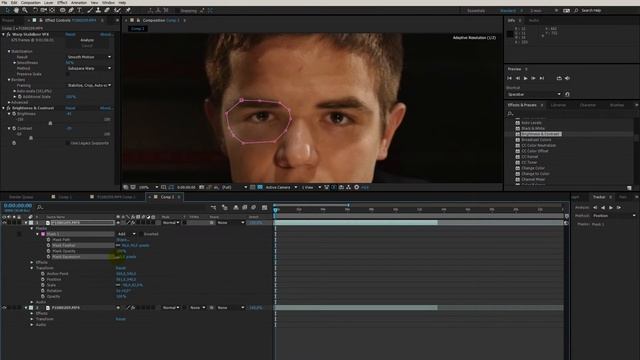Toggle Warp Stabilizer VFX fx switch
This screenshot has height=360, width=640.
[8, 35]
